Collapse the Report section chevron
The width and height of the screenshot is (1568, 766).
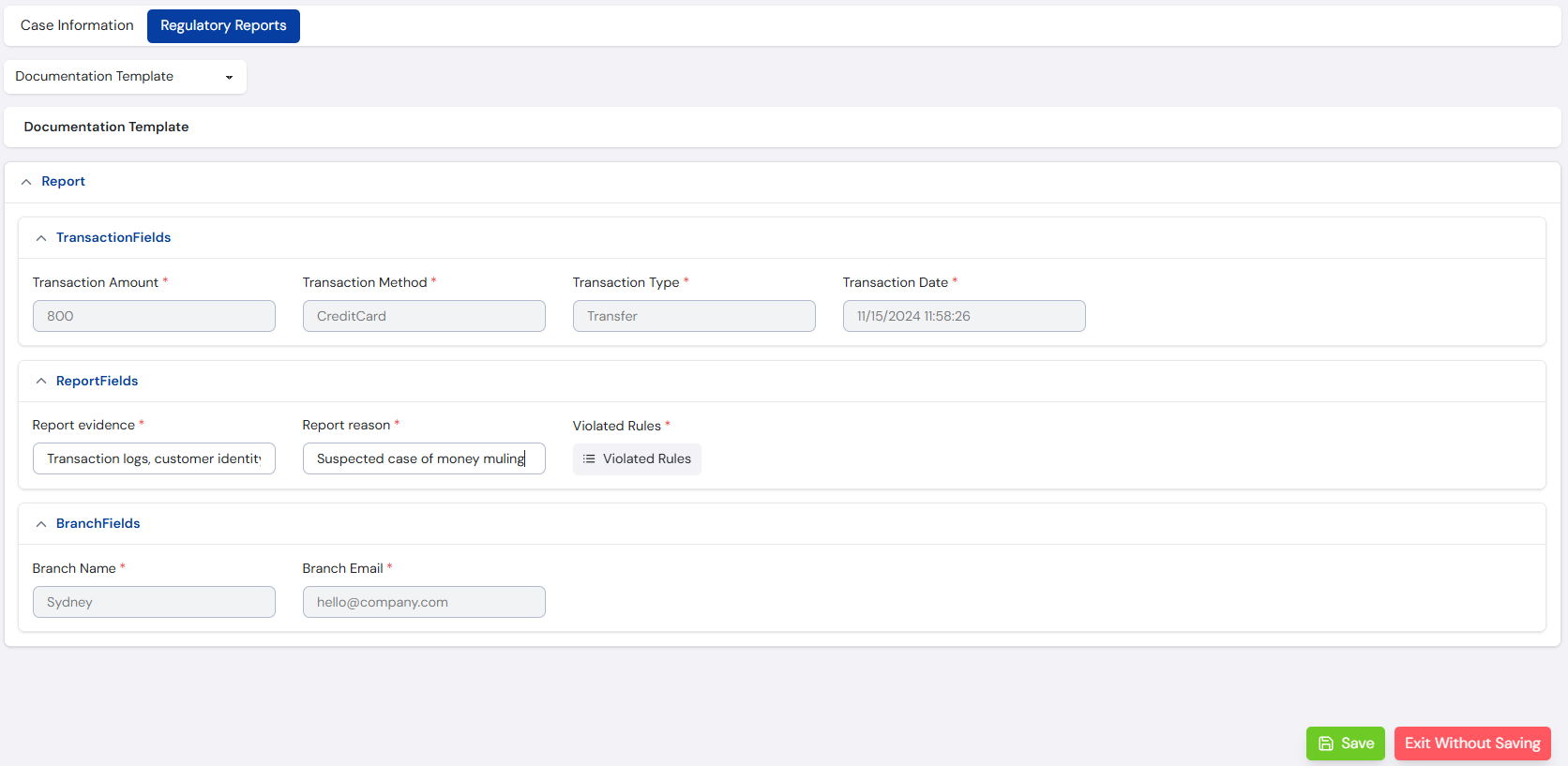[26, 182]
